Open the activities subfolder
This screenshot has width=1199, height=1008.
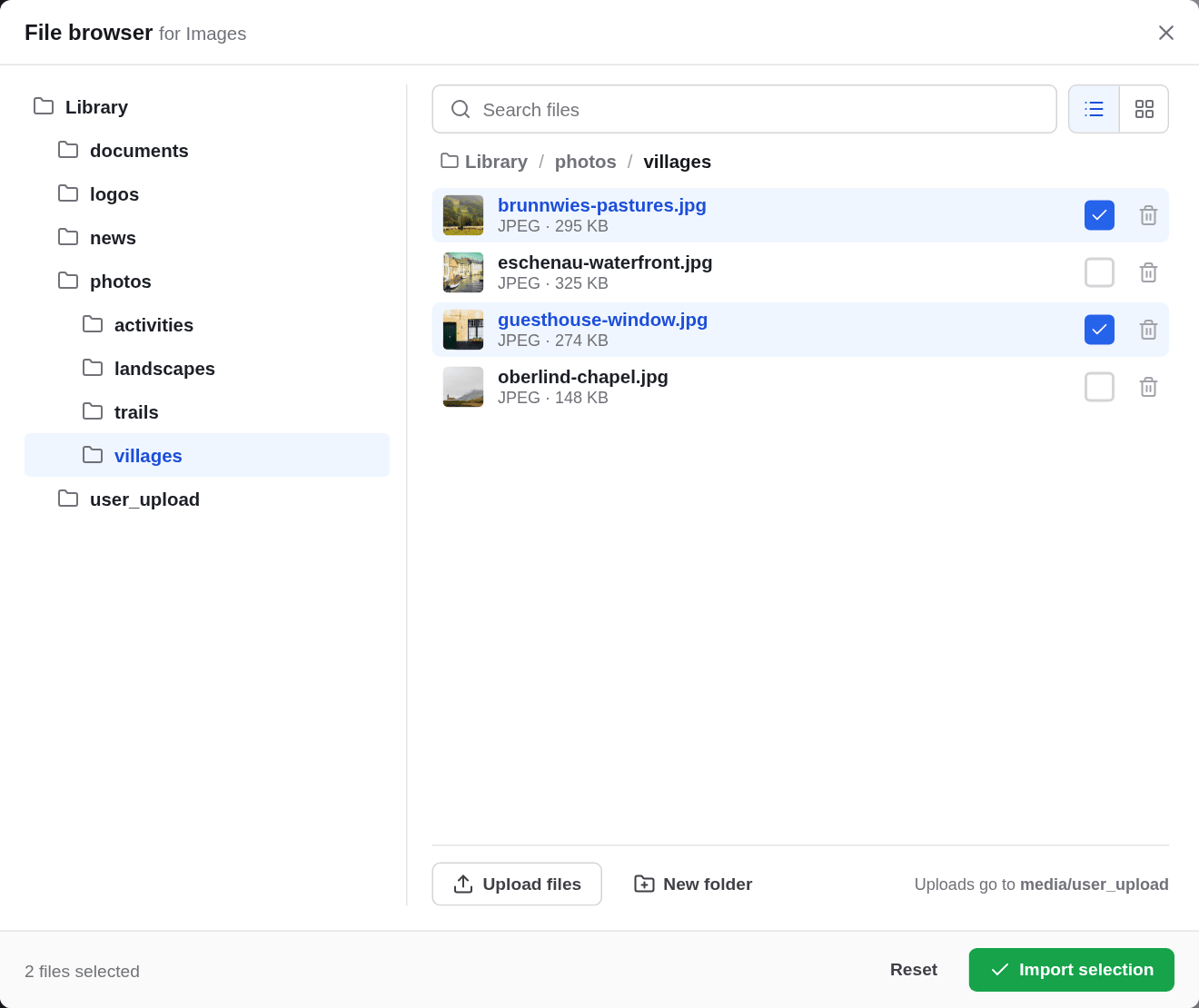click(x=207, y=325)
